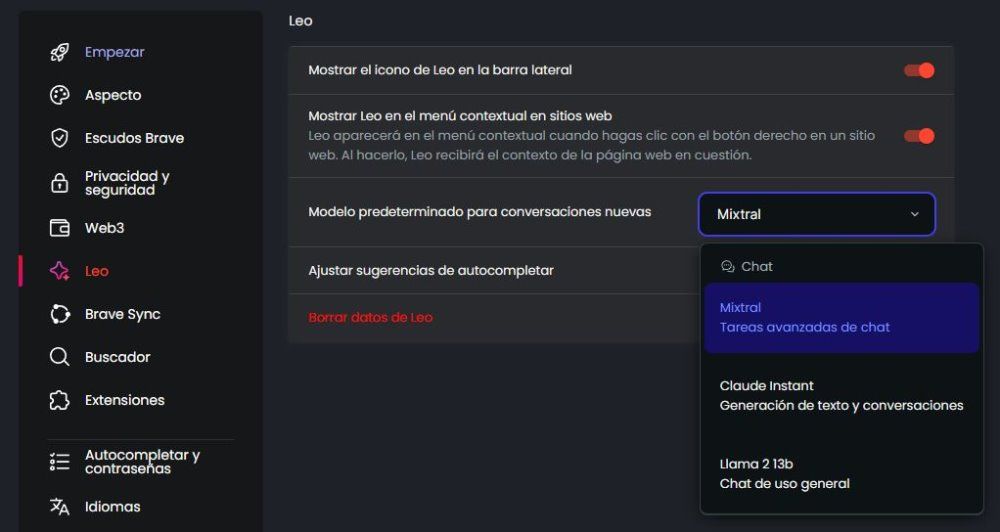Open the Web3 wallet icon
This screenshot has width=1000, height=532.
(60, 228)
